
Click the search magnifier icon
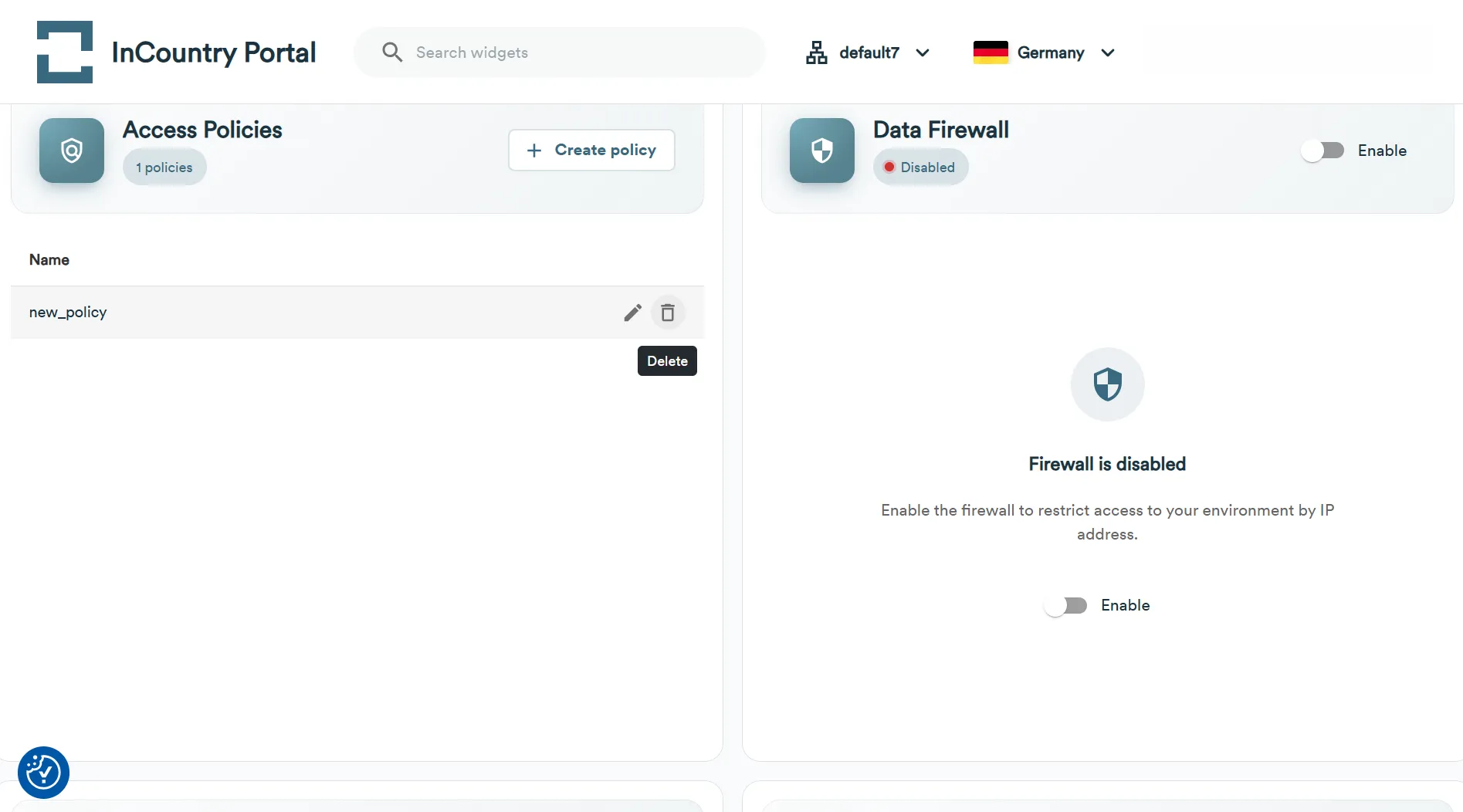[392, 52]
